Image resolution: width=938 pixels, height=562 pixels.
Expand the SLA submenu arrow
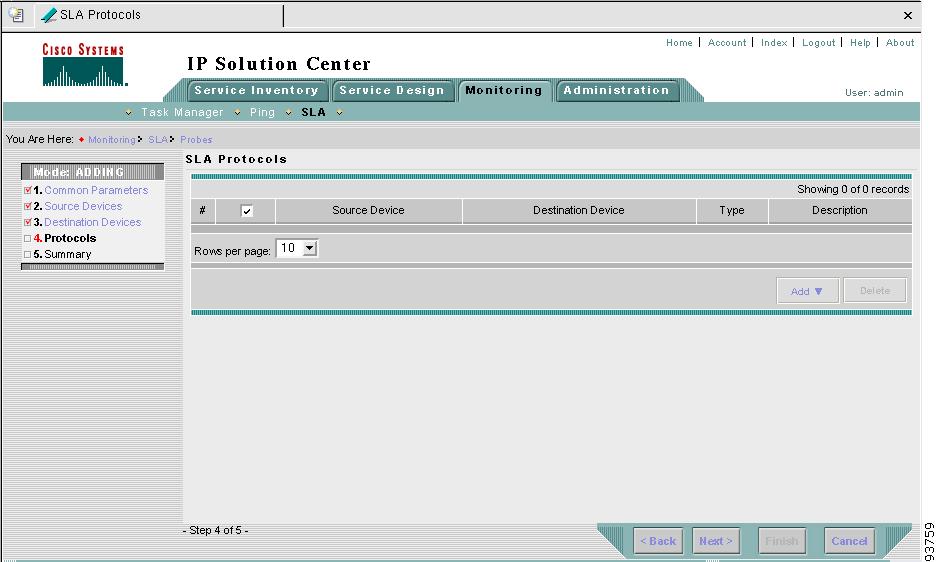(x=288, y=113)
